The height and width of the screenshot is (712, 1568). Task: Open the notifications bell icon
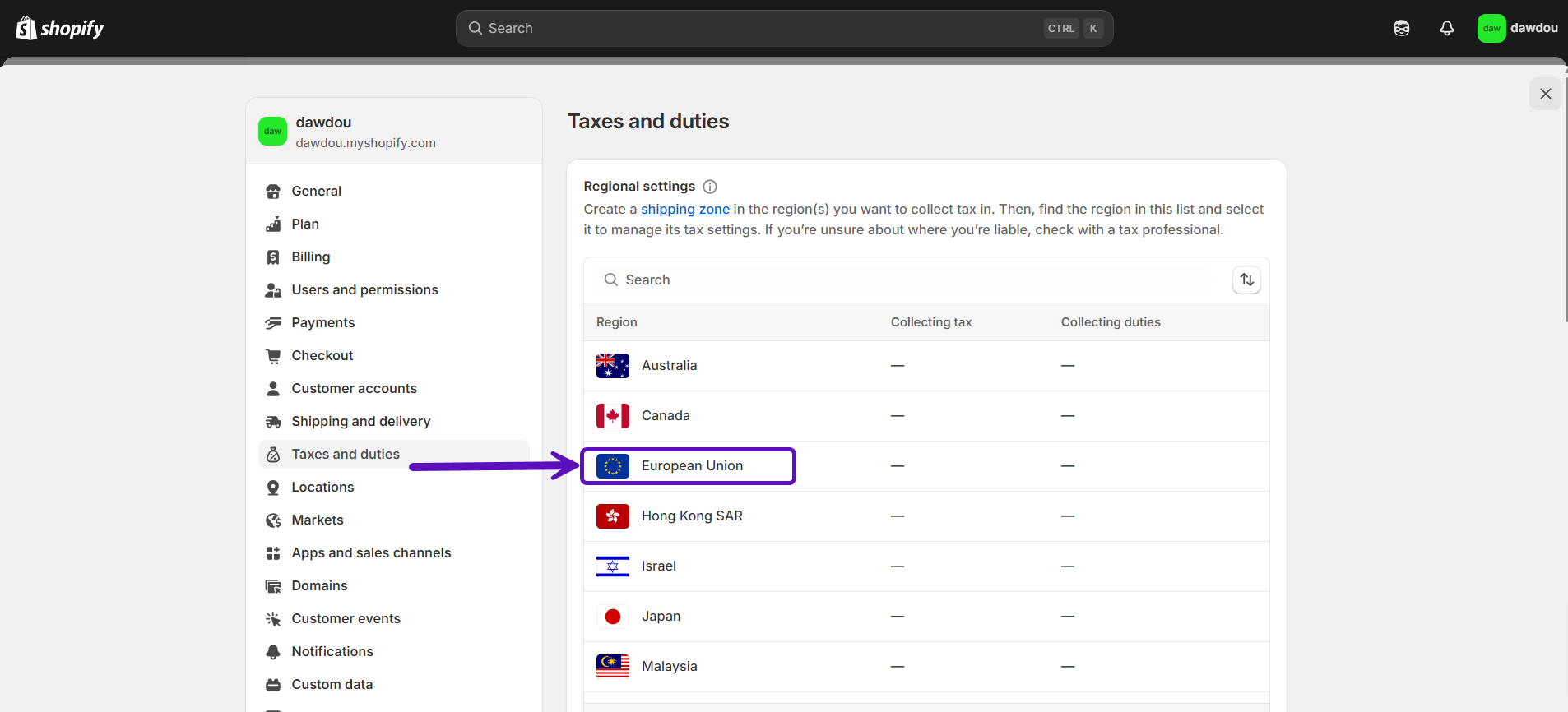tap(1446, 28)
